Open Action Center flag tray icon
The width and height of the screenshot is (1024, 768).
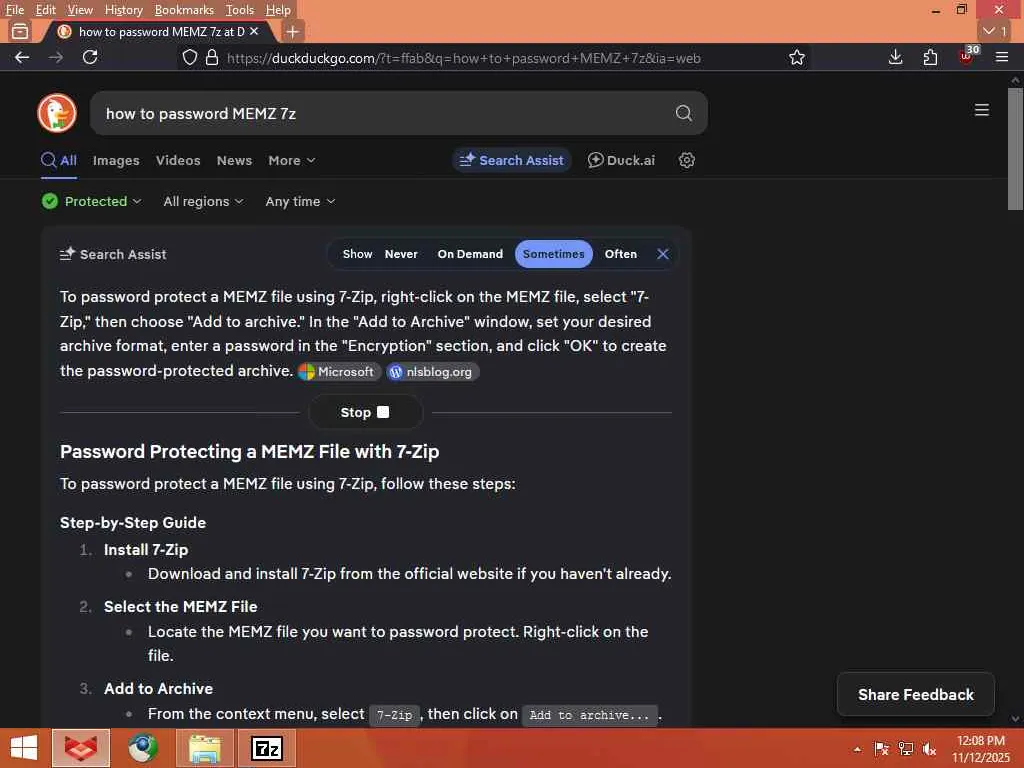[x=882, y=749]
